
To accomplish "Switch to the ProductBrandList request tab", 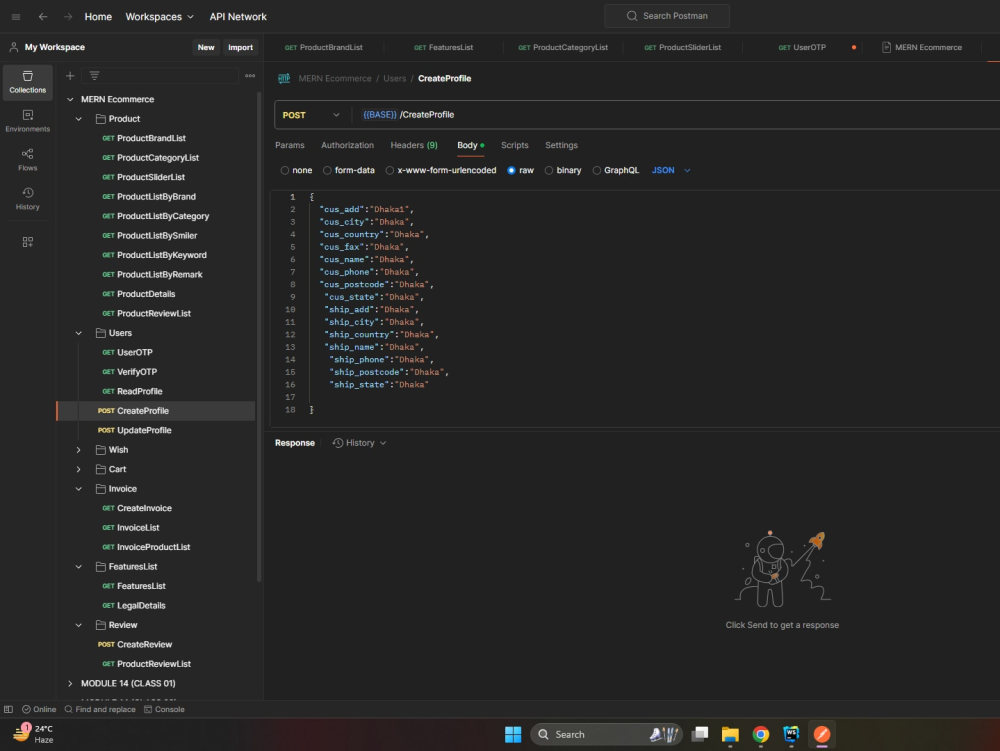I will 324,47.
